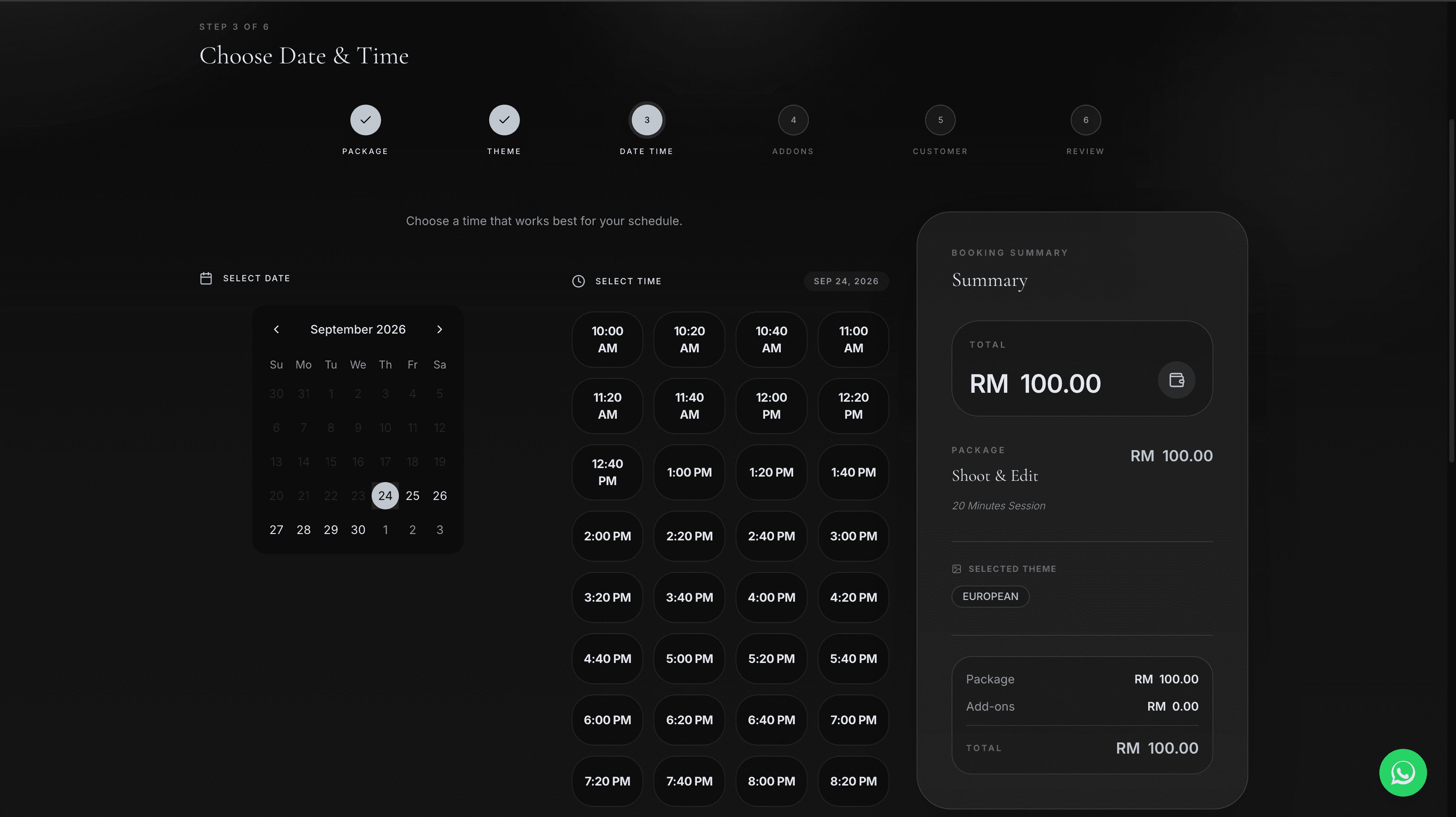Go to the previous calendar month
This screenshot has height=817, width=1456.
pos(276,329)
